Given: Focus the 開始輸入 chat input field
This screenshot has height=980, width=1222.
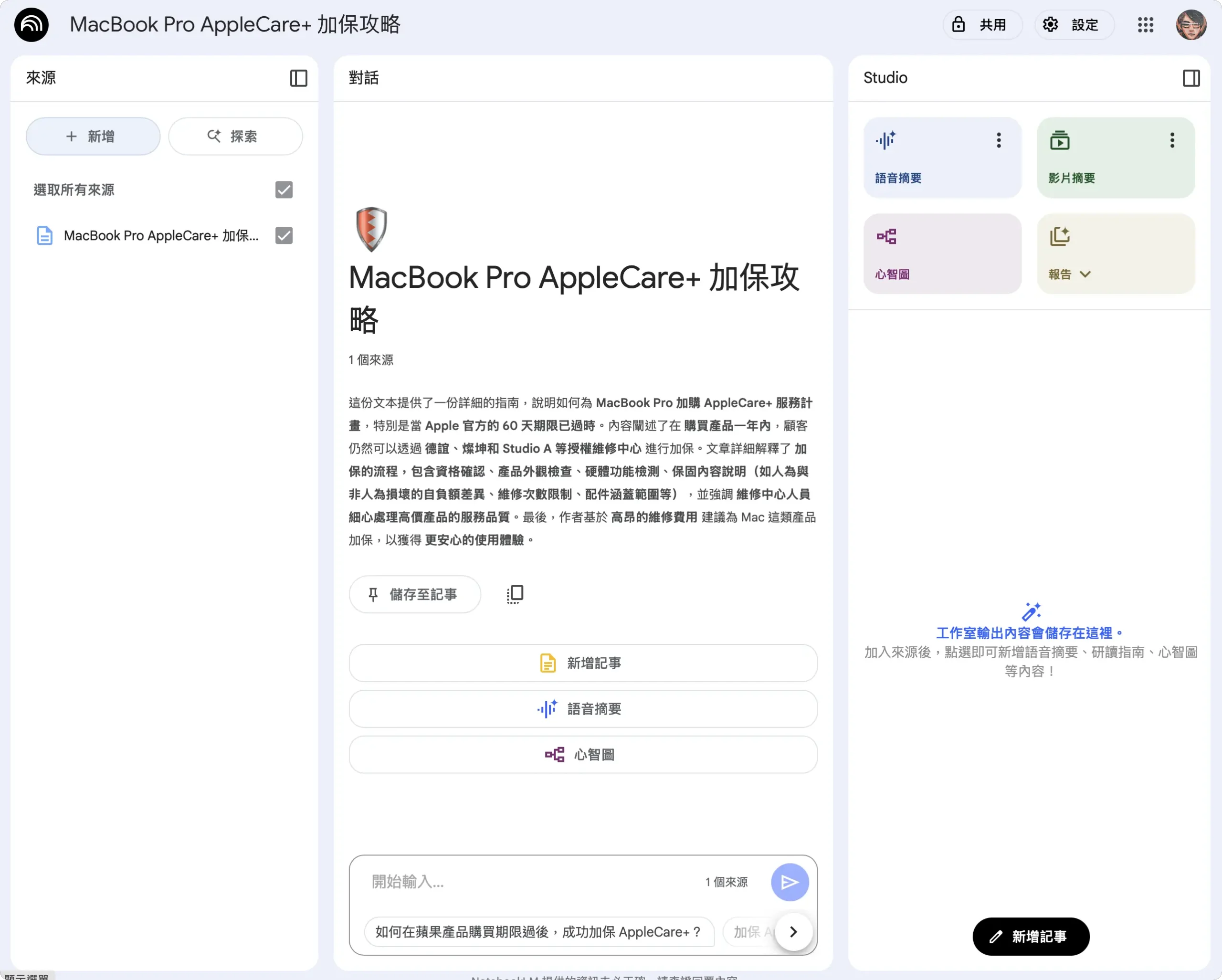Looking at the screenshot, I should point(530,882).
